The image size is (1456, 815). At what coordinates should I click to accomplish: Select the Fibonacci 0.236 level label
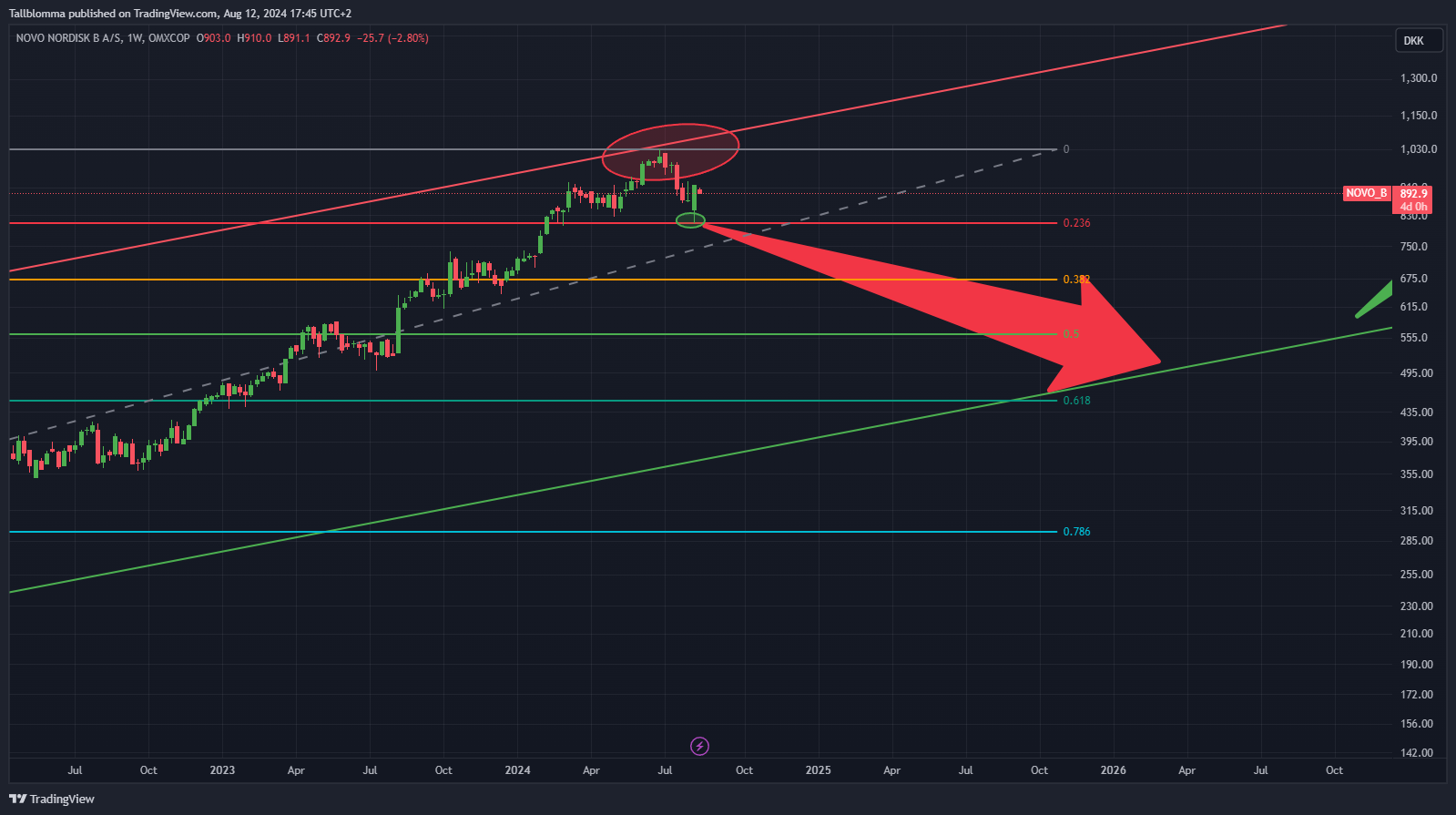point(1076,223)
